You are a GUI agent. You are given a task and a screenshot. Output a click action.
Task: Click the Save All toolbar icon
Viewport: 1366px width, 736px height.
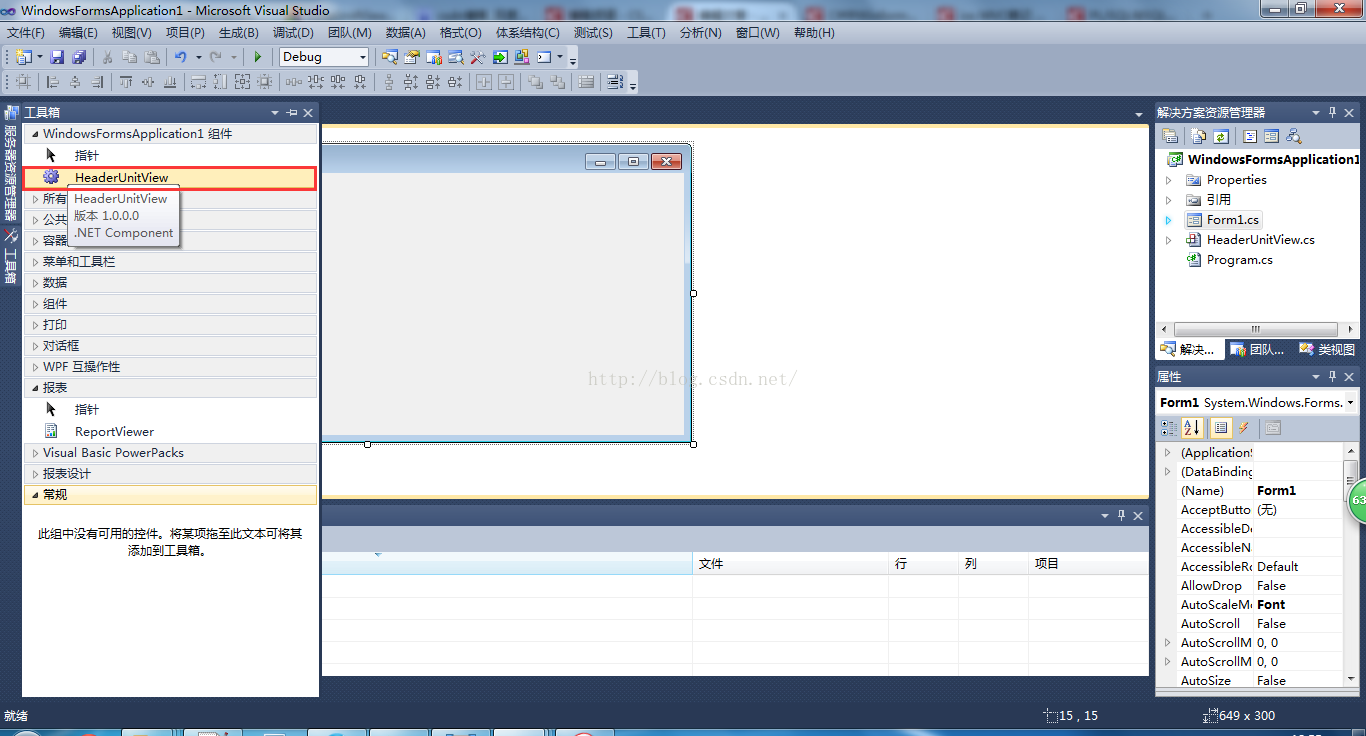(79, 57)
